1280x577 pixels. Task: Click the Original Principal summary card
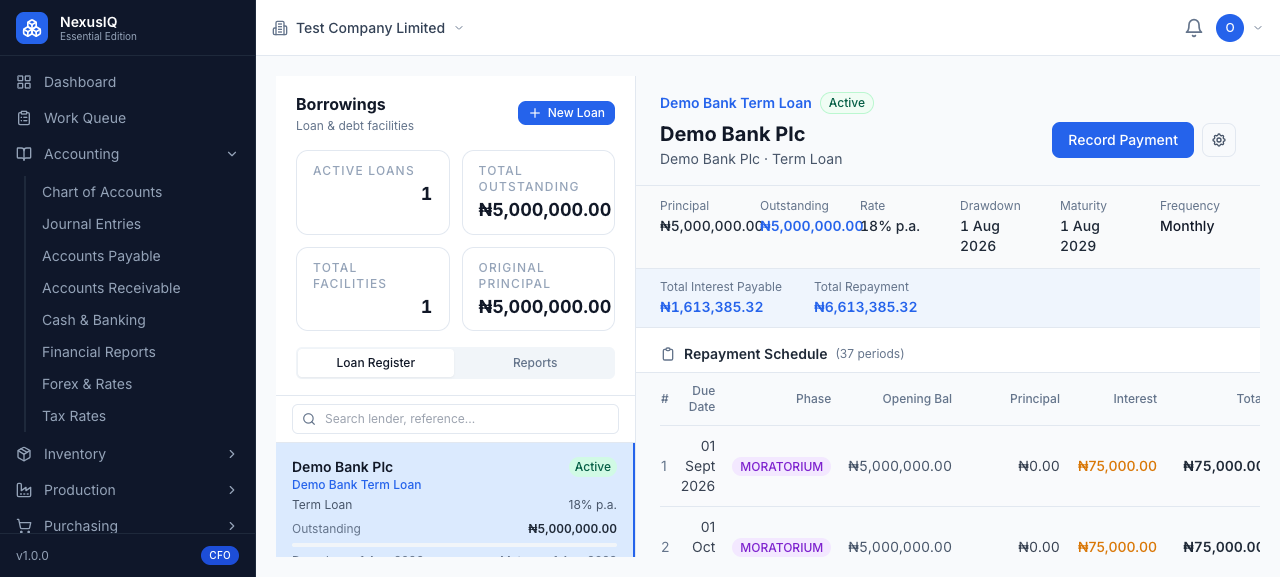pyautogui.click(x=538, y=289)
